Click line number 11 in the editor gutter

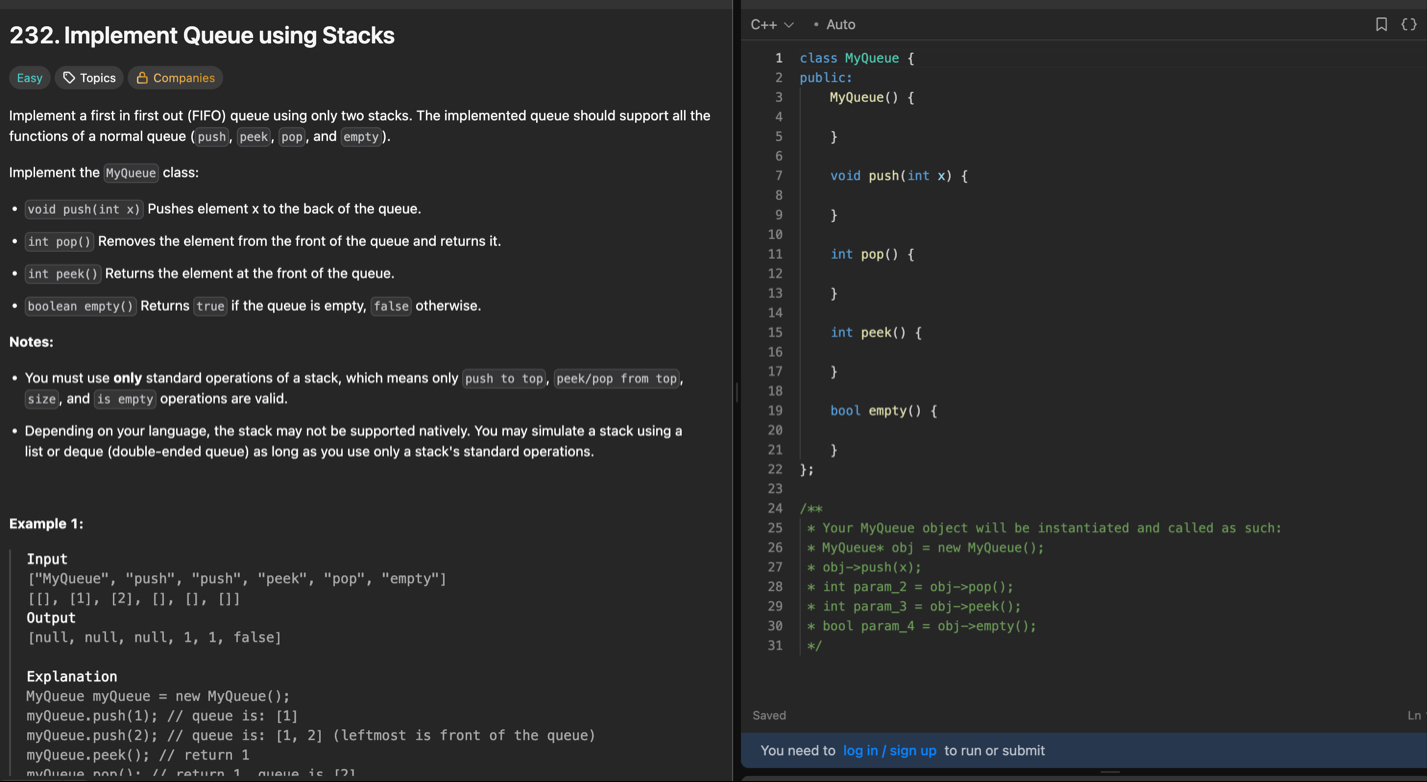coord(775,254)
